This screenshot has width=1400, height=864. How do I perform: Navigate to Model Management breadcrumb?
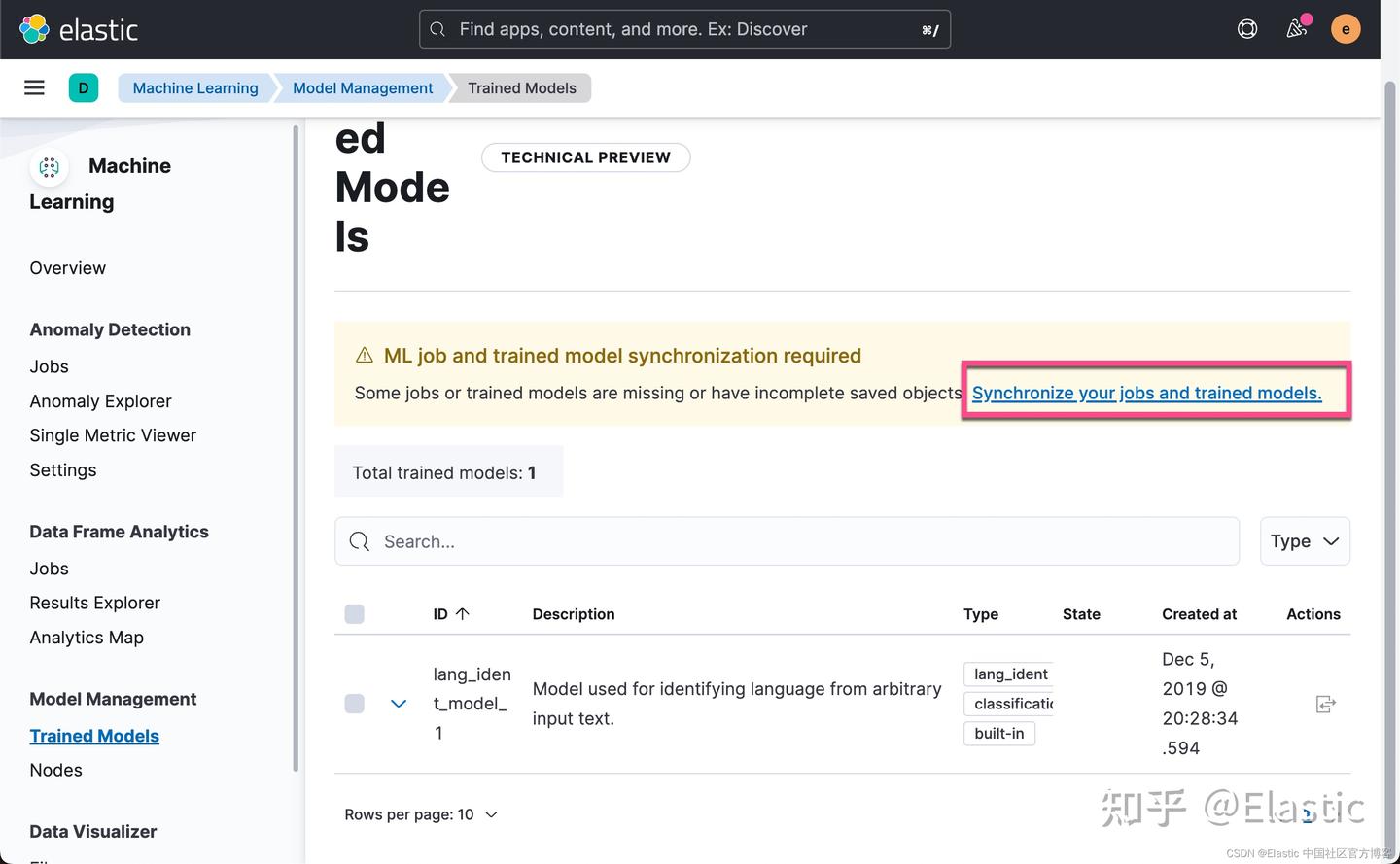pos(362,87)
